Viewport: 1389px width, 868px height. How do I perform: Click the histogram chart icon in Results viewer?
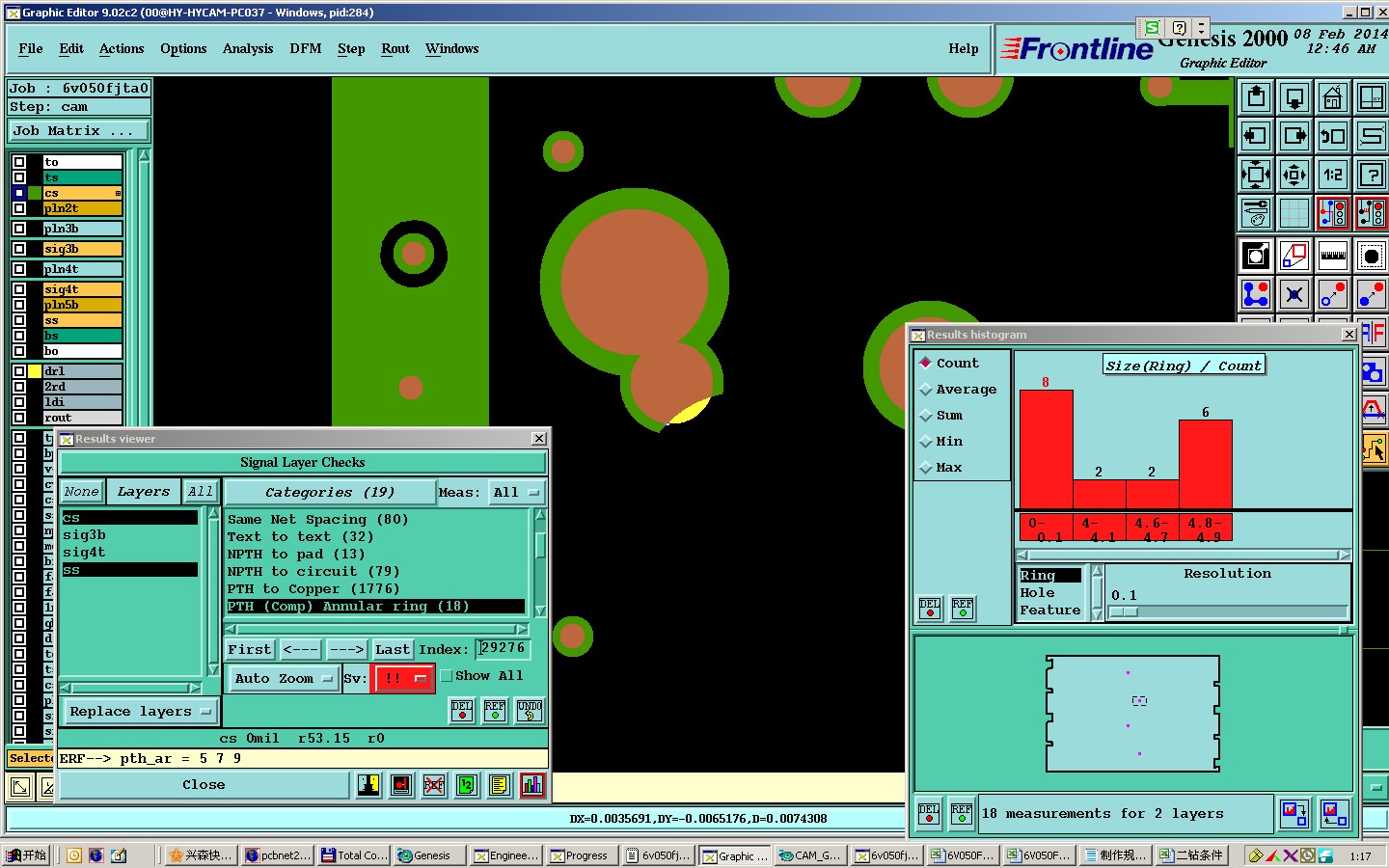tap(531, 785)
